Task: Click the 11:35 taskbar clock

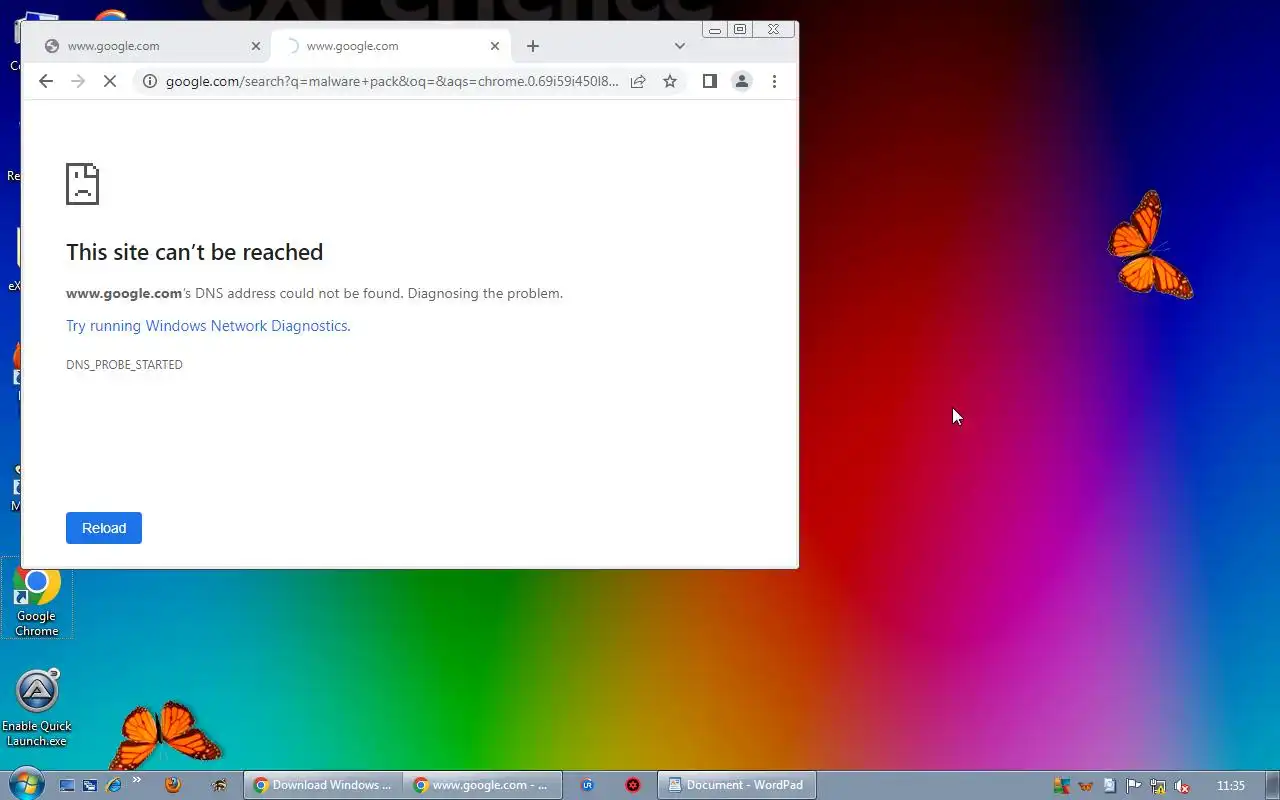Action: (x=1231, y=786)
